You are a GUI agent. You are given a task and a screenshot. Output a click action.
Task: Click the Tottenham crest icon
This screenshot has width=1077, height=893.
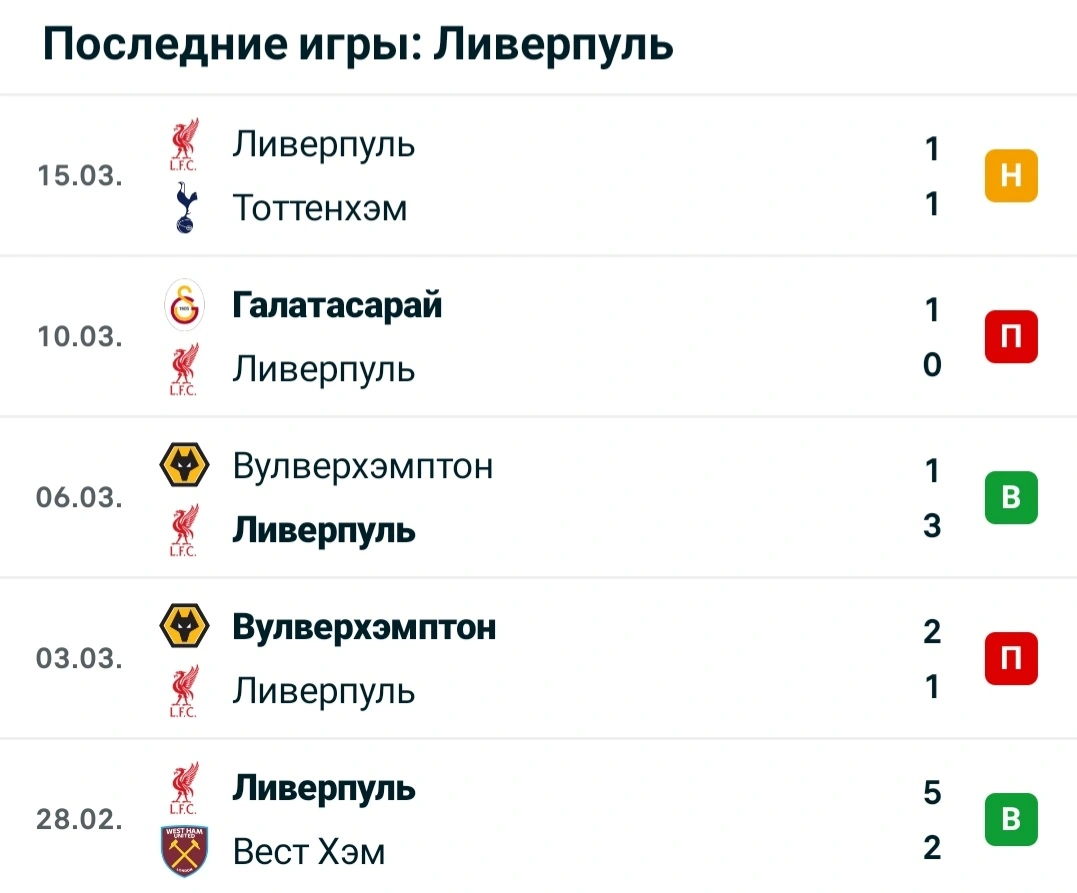[x=184, y=208]
